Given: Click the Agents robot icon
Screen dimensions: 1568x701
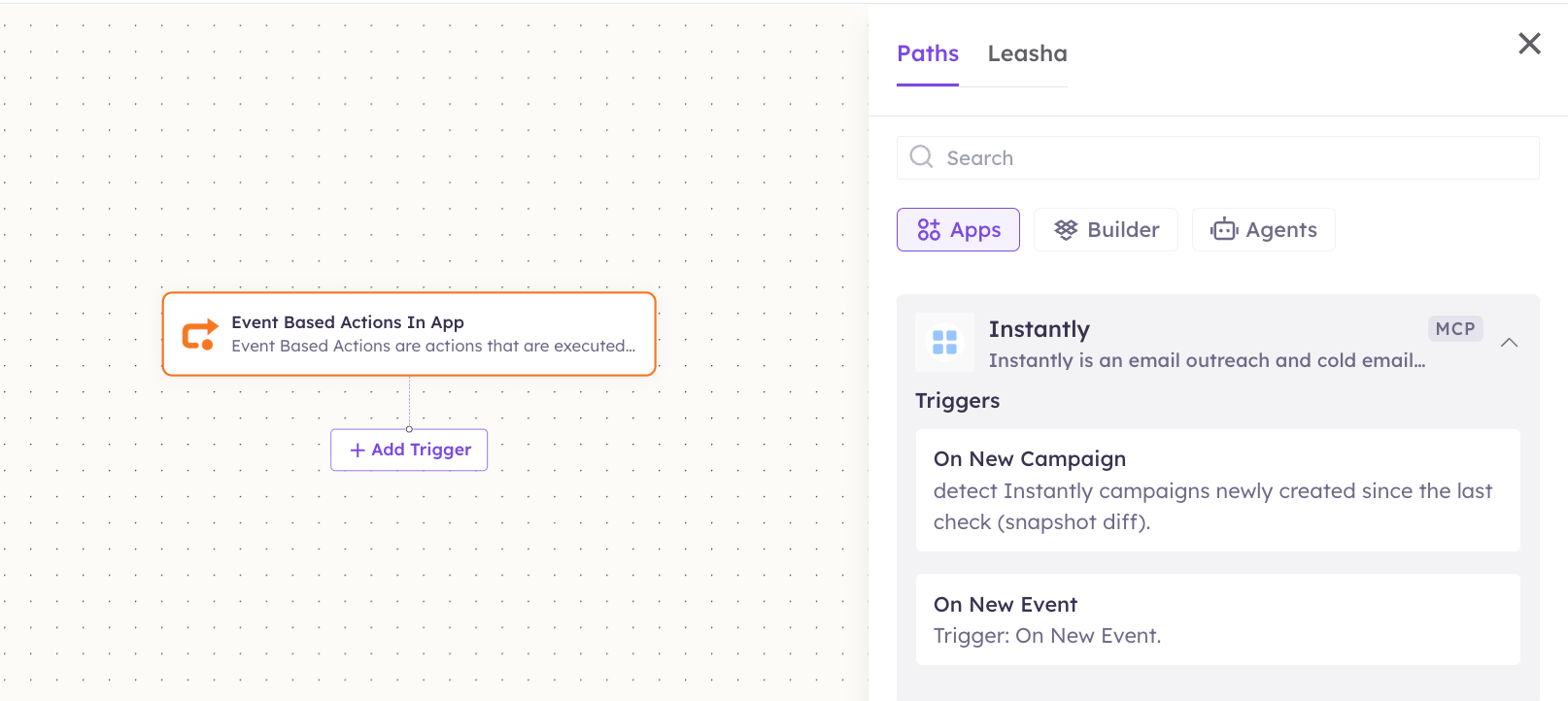Looking at the screenshot, I should click(x=1224, y=229).
